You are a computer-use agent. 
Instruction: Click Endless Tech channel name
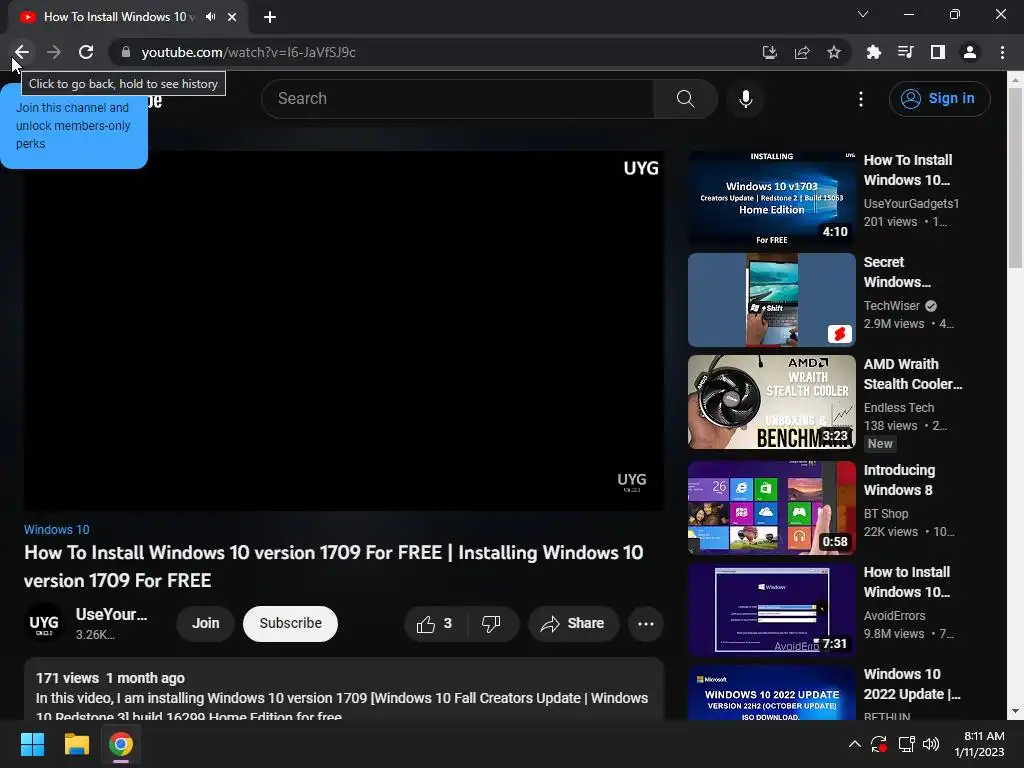[899, 408]
